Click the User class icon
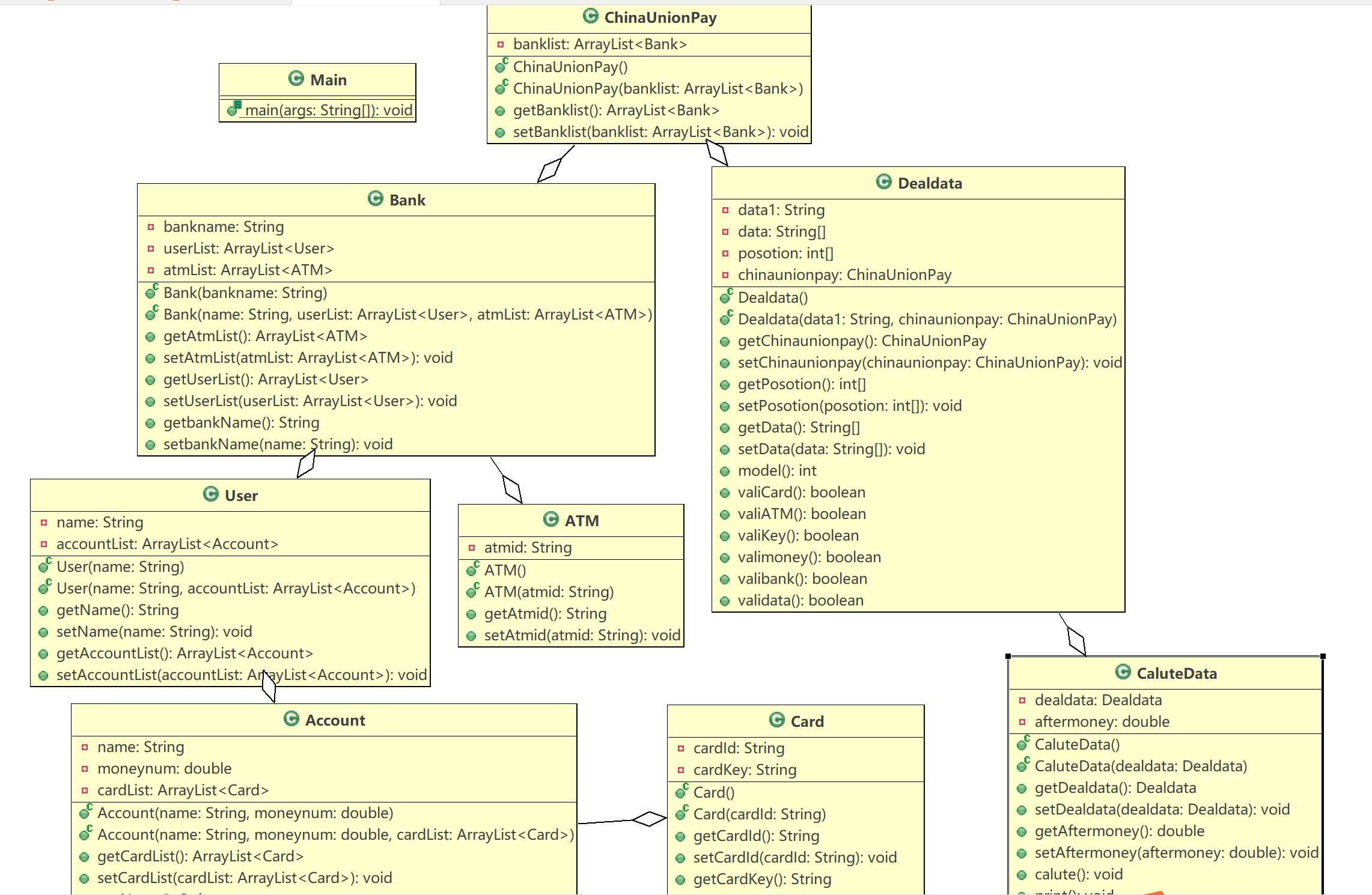The height and width of the screenshot is (895, 1372). coord(210,494)
